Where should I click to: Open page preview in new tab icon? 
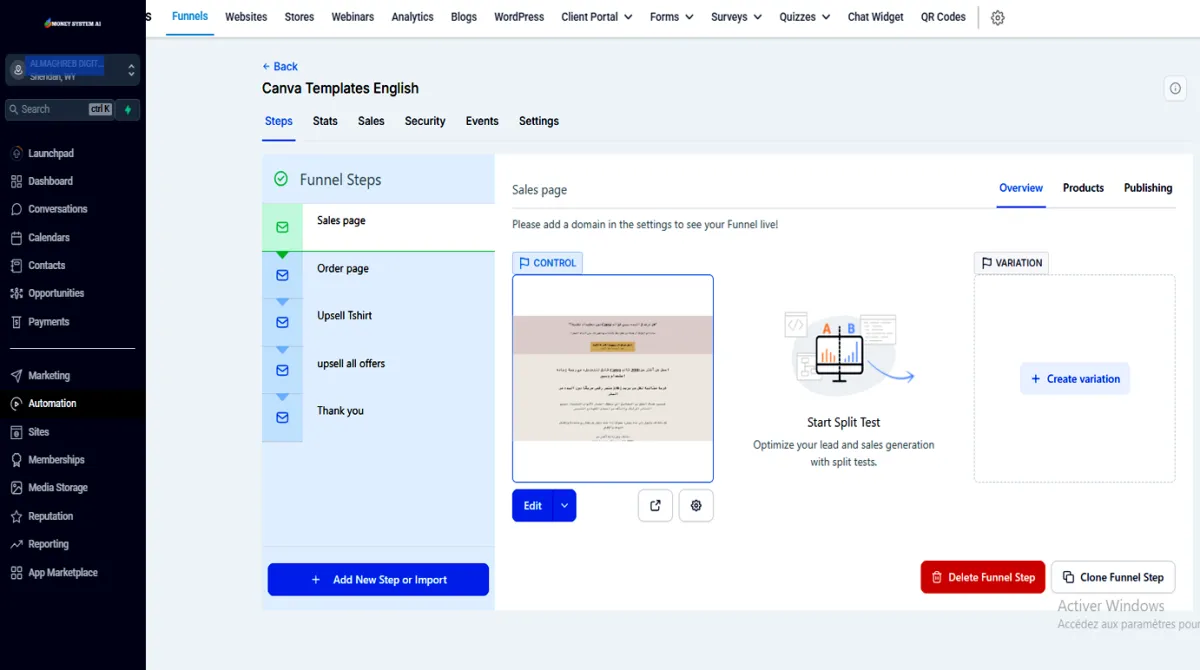(x=655, y=506)
